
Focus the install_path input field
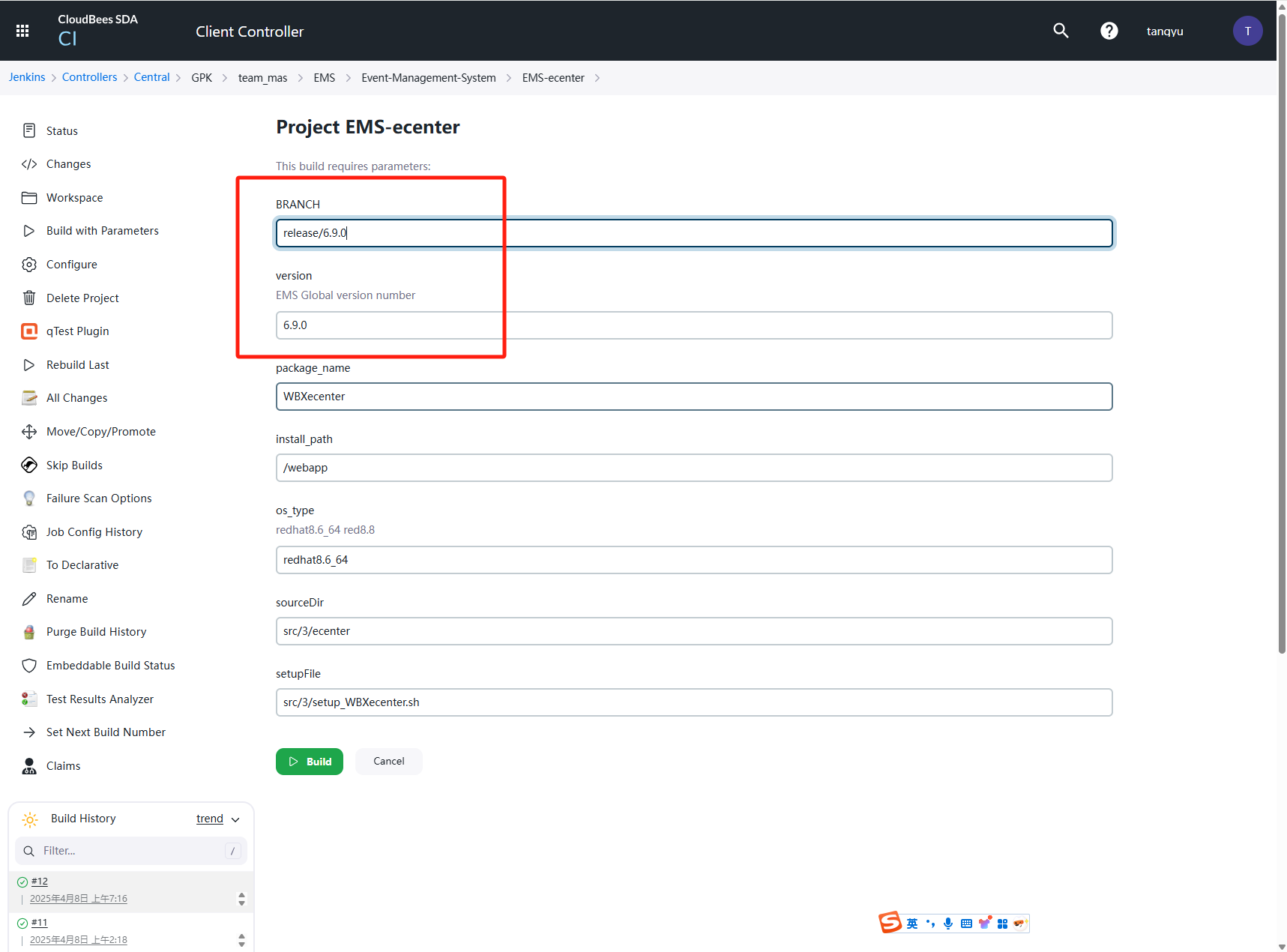694,468
